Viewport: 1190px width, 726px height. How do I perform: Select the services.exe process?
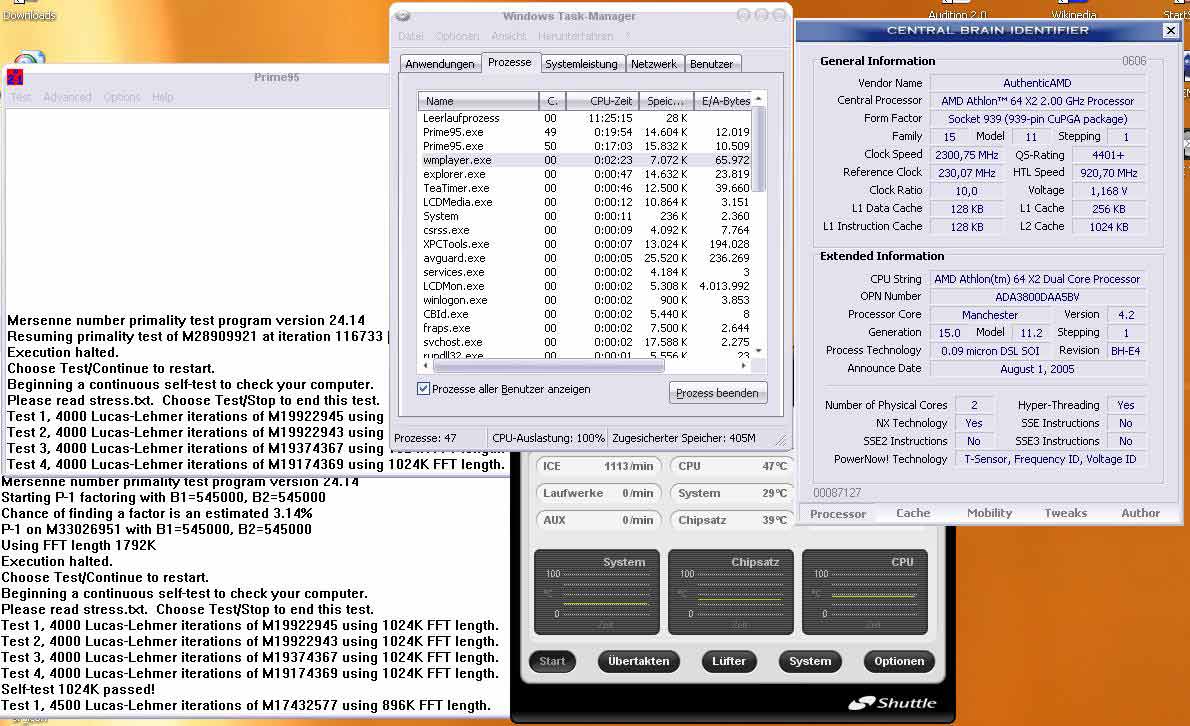coord(585,272)
